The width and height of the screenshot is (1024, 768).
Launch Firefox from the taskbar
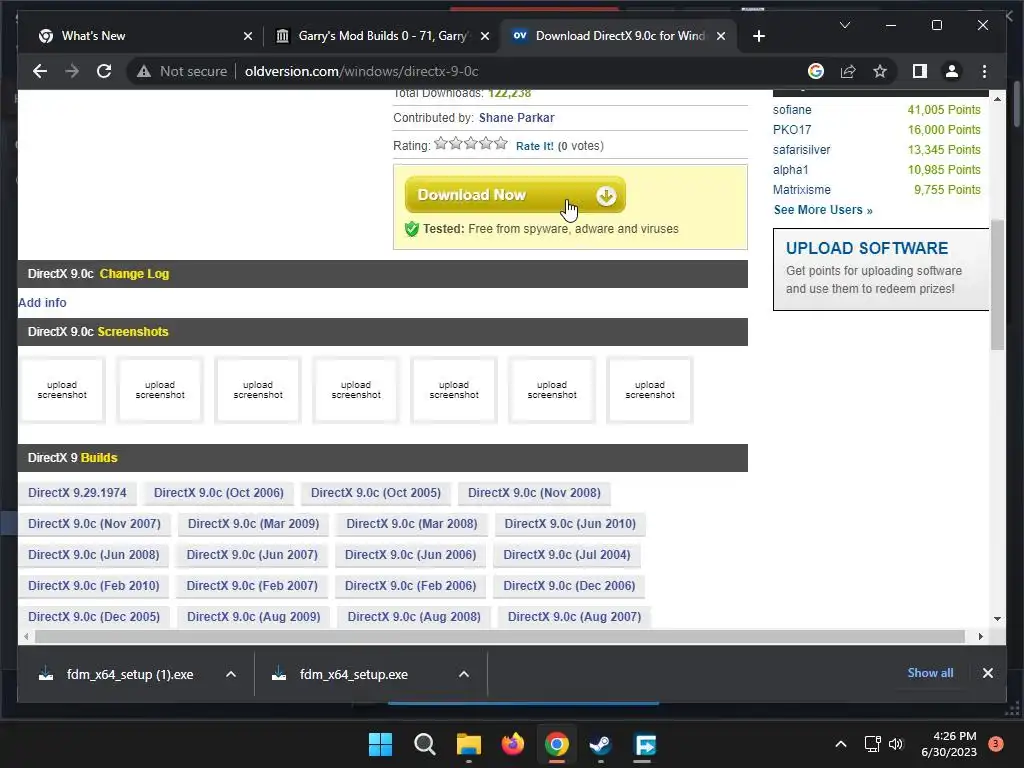pos(513,744)
